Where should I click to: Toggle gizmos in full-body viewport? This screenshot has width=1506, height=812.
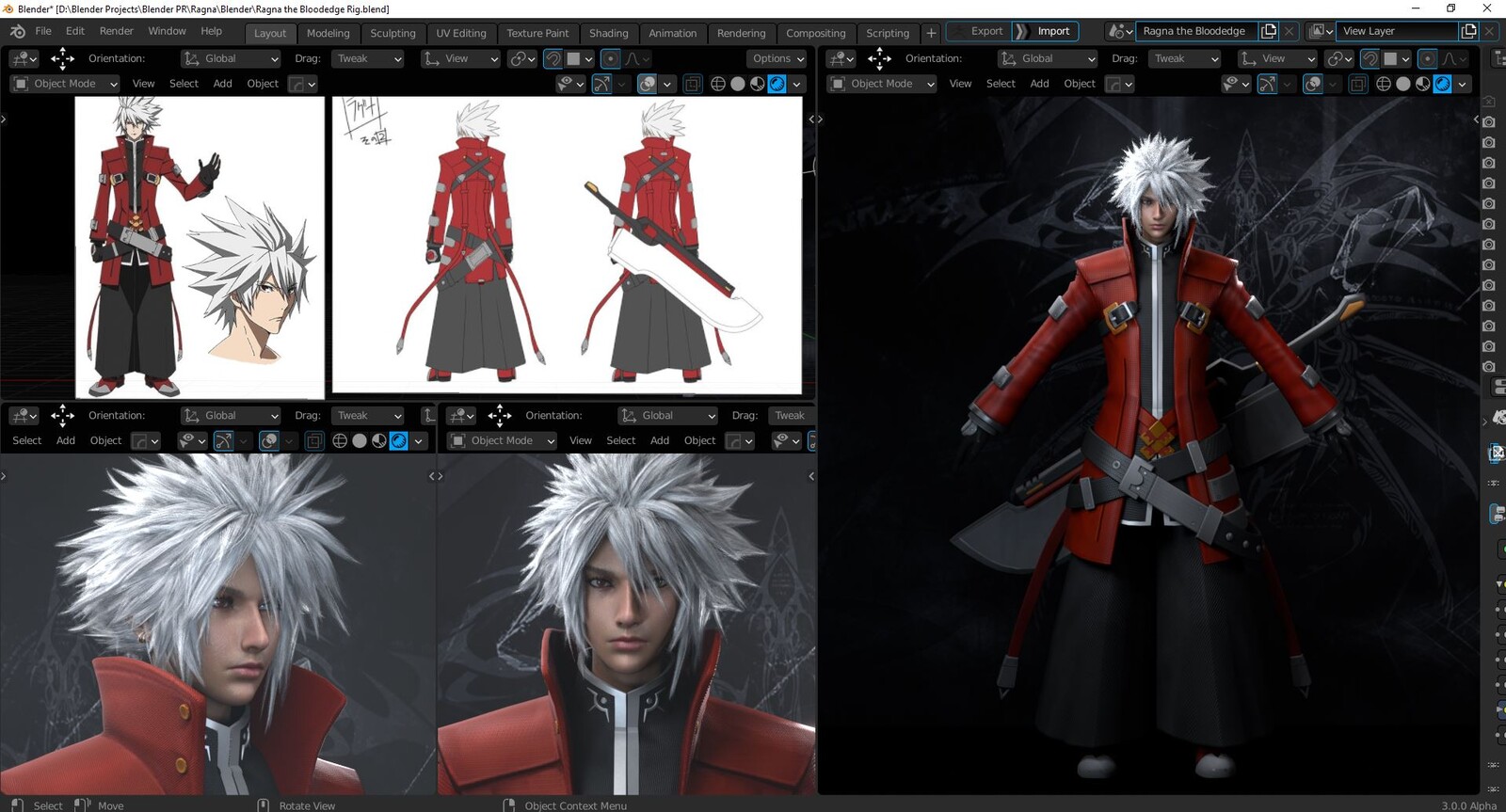pos(1267,84)
